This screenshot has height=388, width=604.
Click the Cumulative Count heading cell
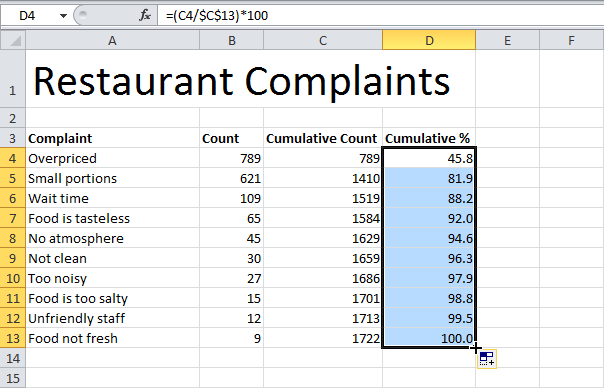click(323, 138)
